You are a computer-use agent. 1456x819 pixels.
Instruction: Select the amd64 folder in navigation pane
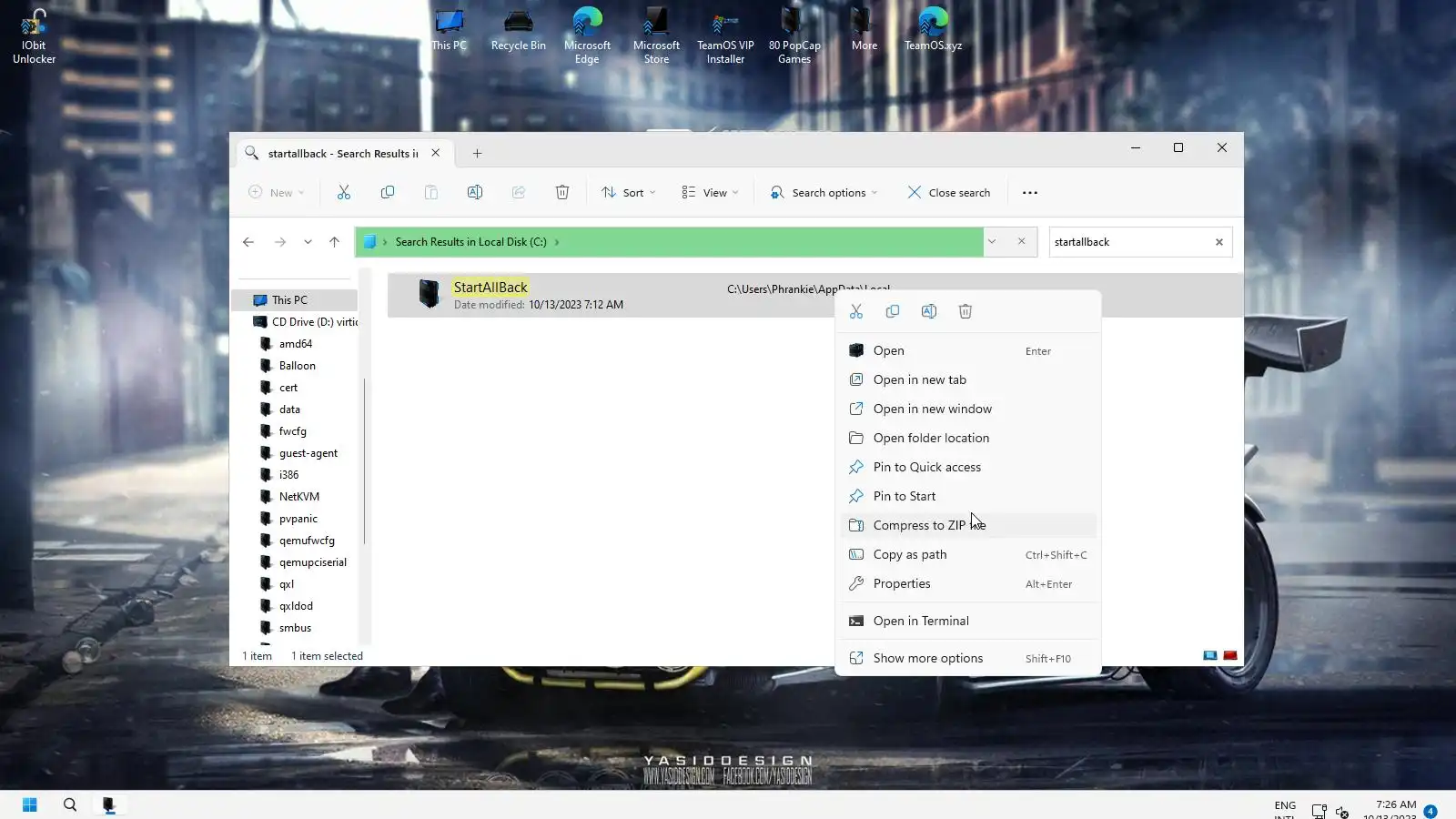click(295, 344)
